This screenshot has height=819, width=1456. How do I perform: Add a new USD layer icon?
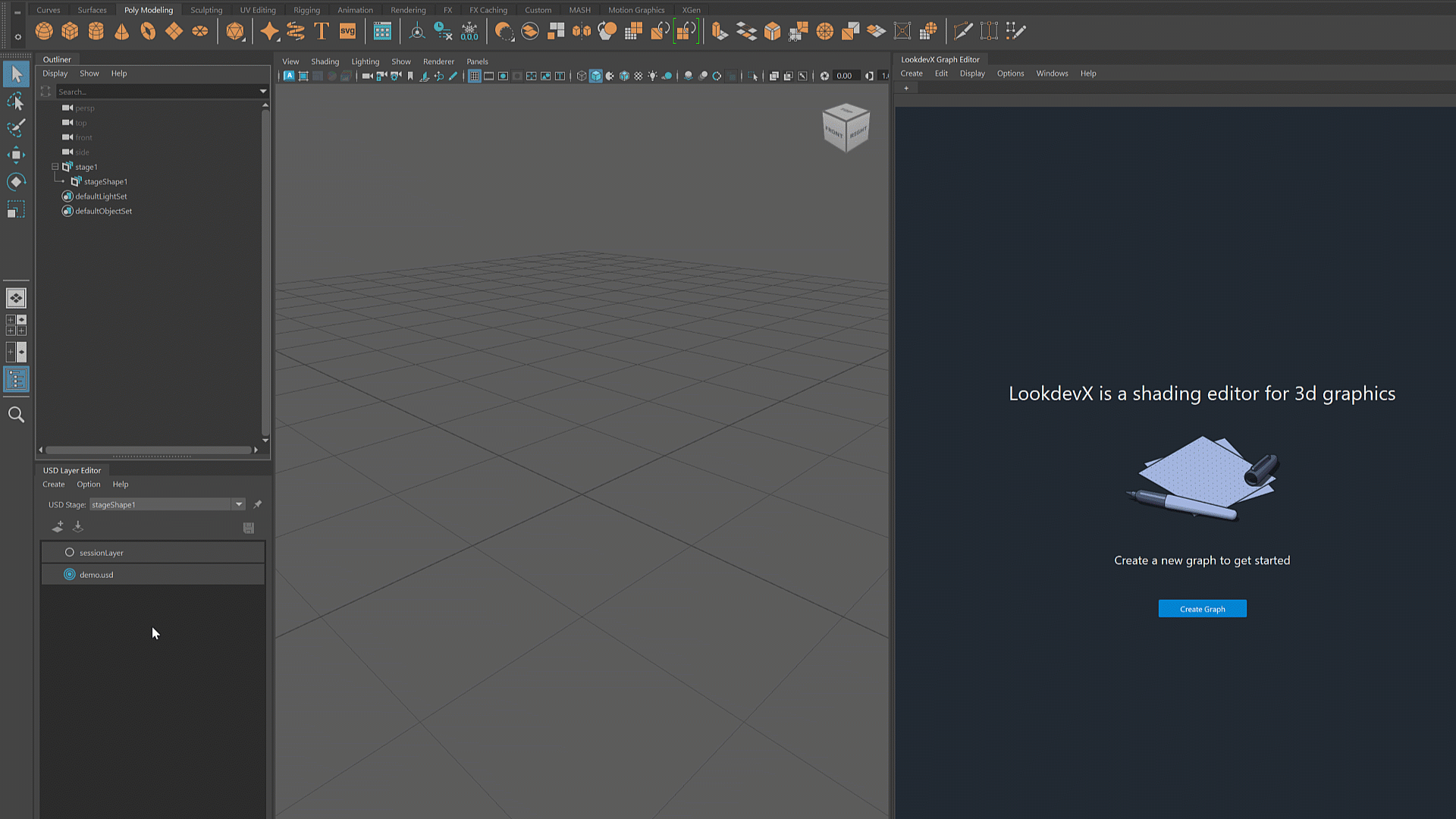(x=58, y=527)
